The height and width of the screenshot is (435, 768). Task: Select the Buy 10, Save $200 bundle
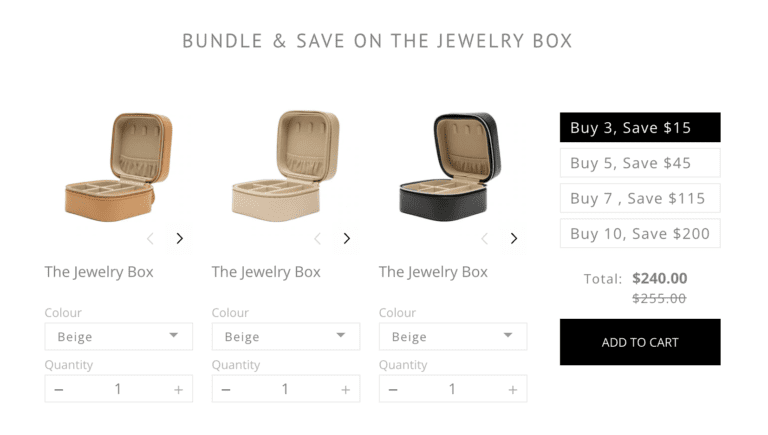pyautogui.click(x=640, y=233)
